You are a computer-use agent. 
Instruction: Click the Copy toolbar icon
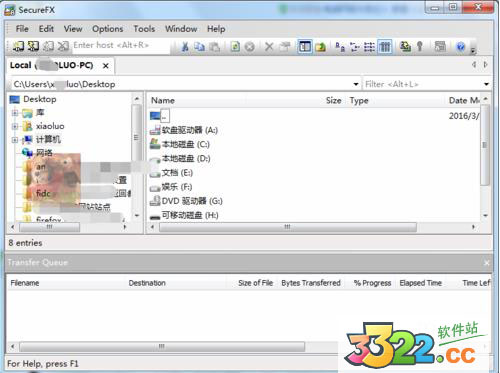point(200,46)
